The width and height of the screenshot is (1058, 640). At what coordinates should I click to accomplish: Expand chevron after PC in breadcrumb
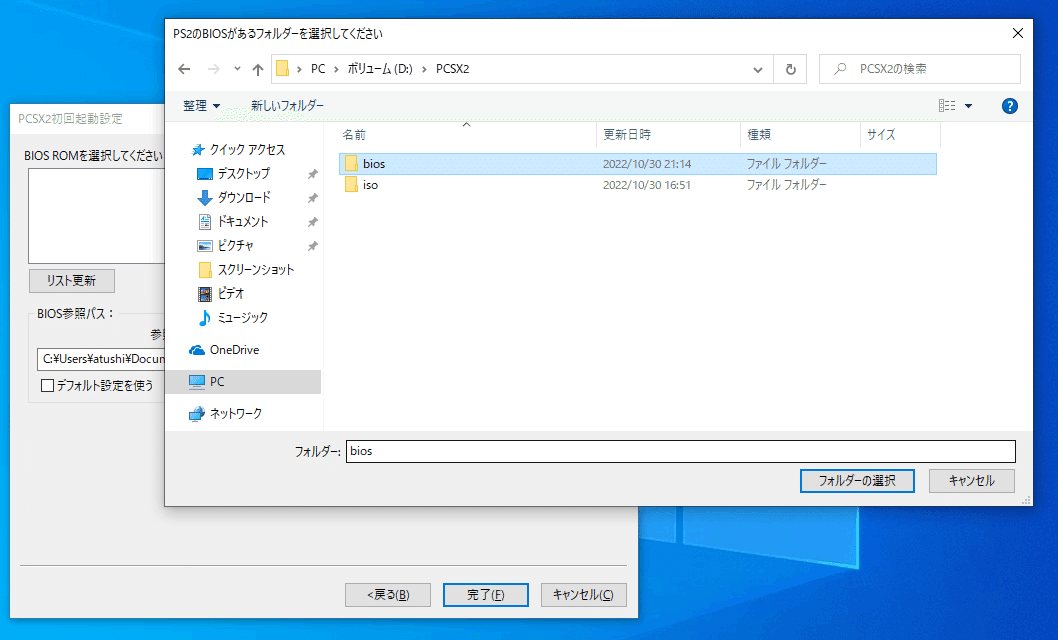point(336,69)
